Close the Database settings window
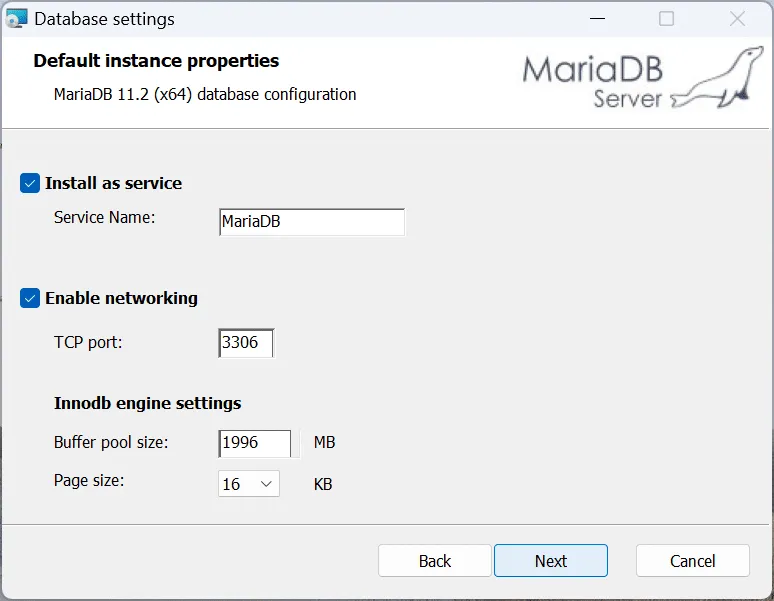This screenshot has height=601, width=774. click(737, 19)
